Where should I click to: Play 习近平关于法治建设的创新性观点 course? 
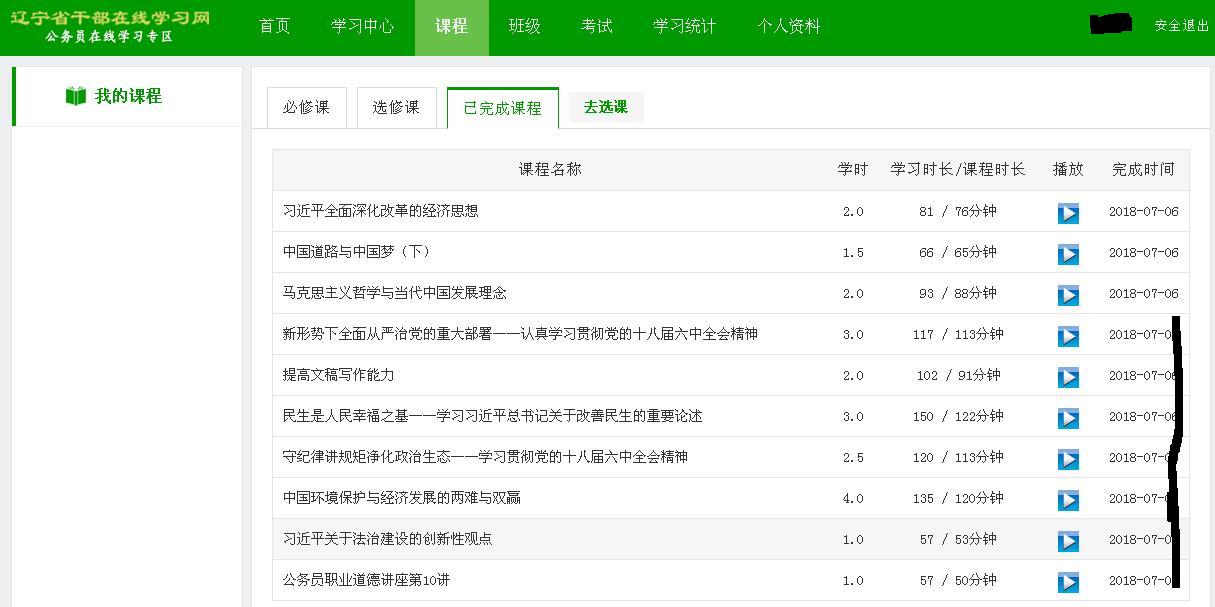pos(1068,541)
